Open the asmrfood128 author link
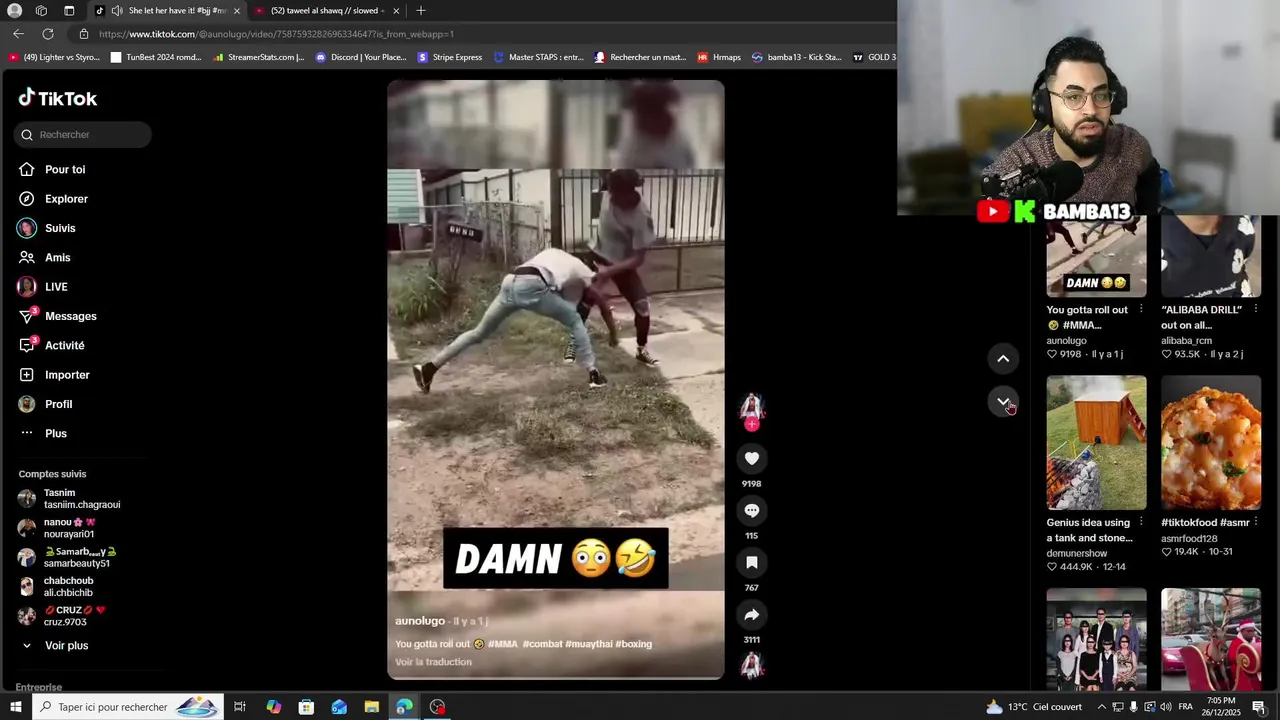The image size is (1280, 720). coord(1189,539)
